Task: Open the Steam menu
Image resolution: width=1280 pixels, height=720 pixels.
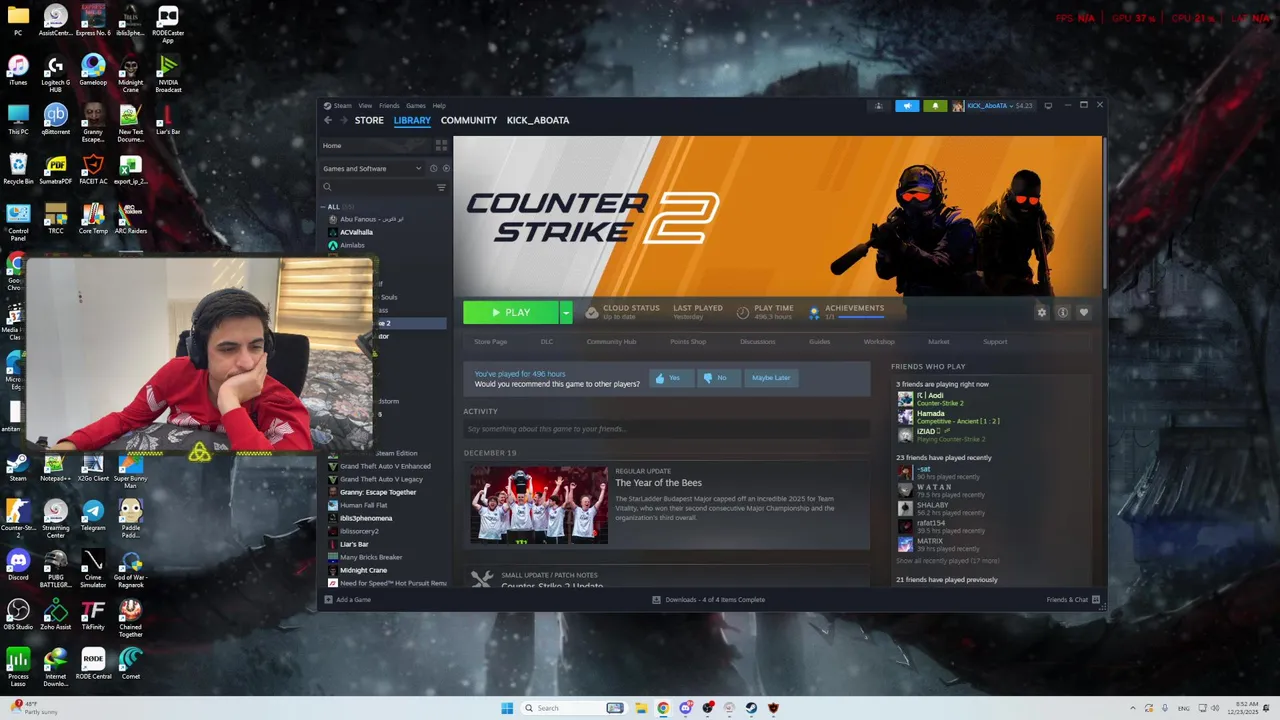Action: click(342, 105)
